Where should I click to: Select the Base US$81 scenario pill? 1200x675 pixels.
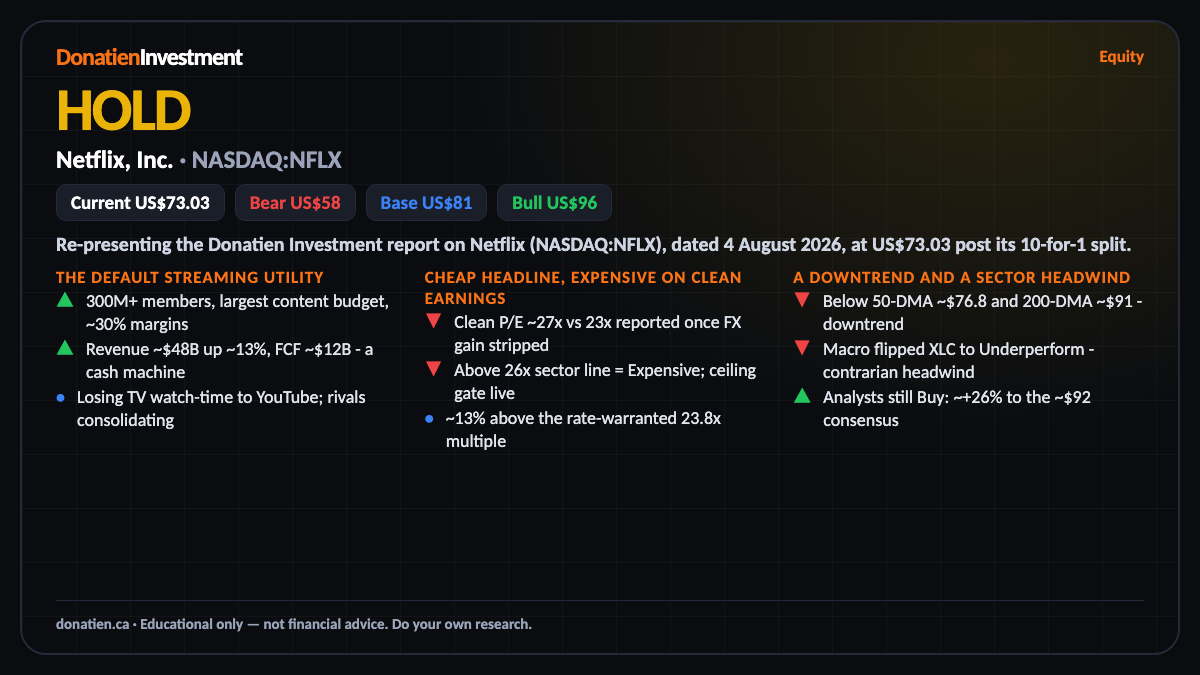426,203
